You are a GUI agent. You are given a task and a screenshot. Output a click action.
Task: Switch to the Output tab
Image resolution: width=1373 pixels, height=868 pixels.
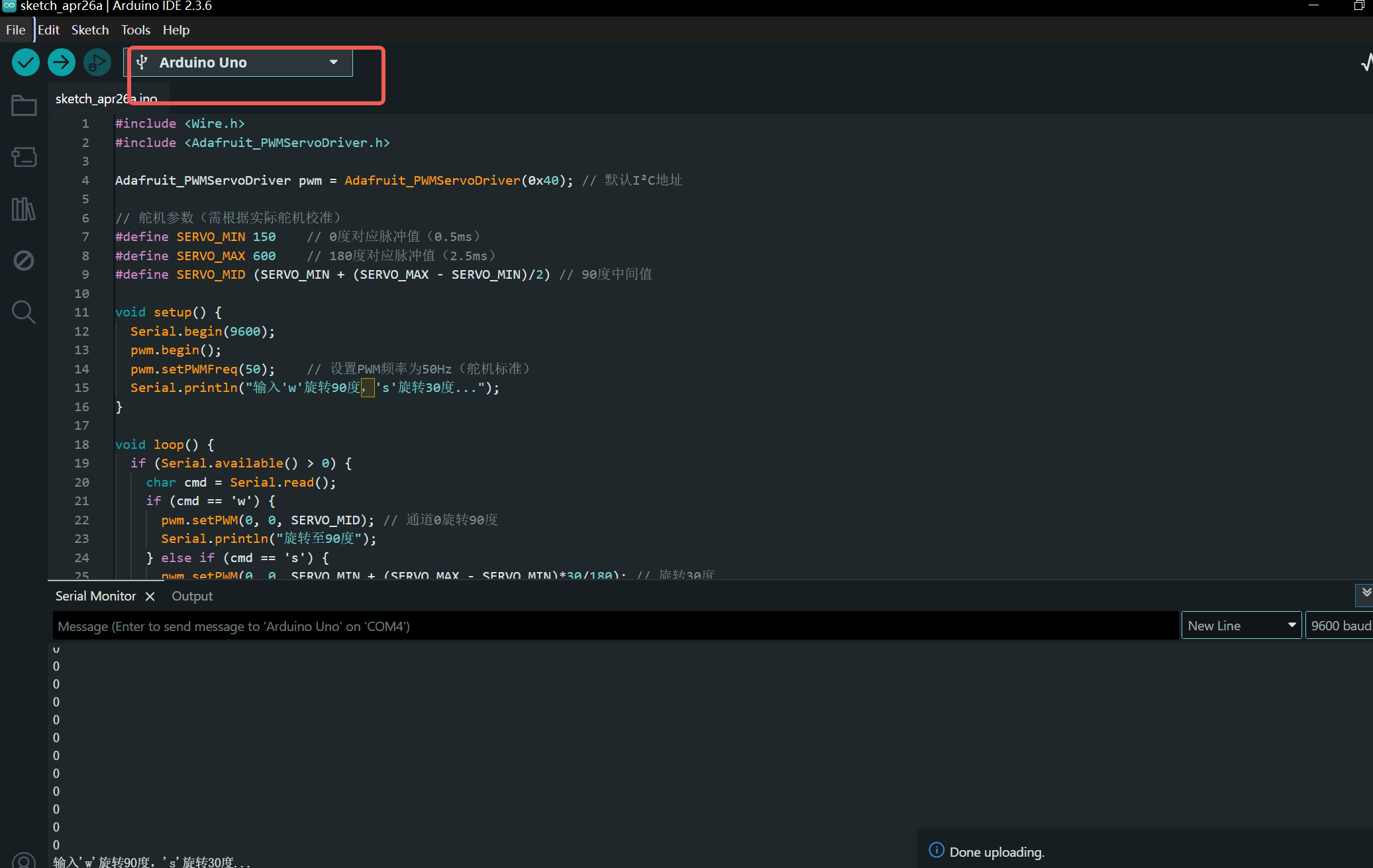point(192,596)
